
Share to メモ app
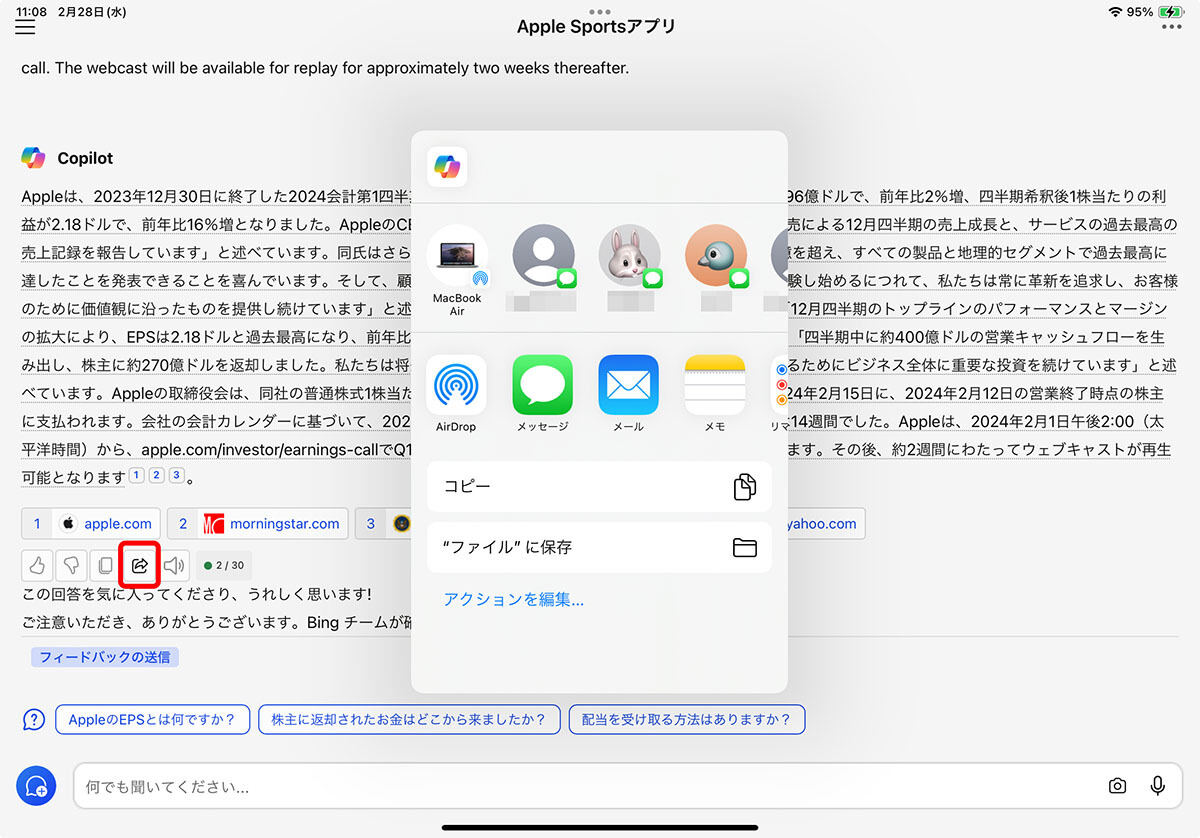[x=715, y=394]
